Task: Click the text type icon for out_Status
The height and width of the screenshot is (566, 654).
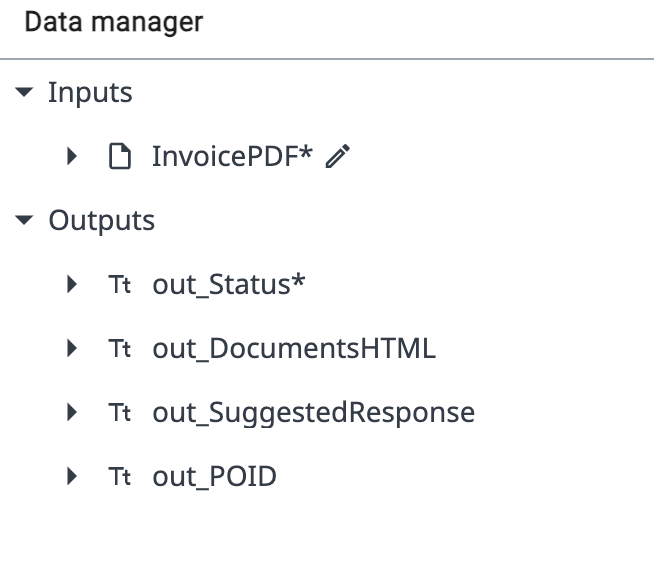Action: (x=120, y=284)
